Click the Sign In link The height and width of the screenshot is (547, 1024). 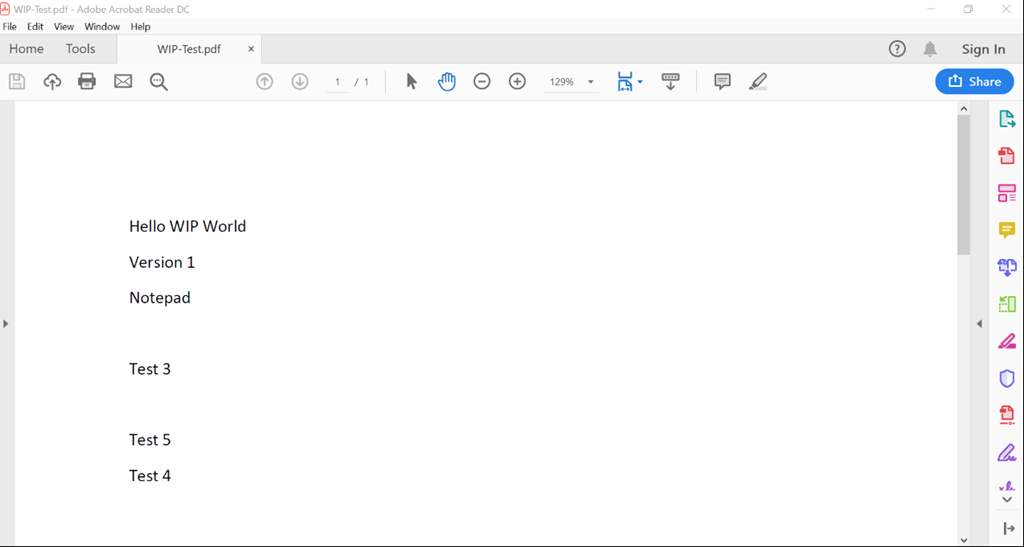coord(983,49)
